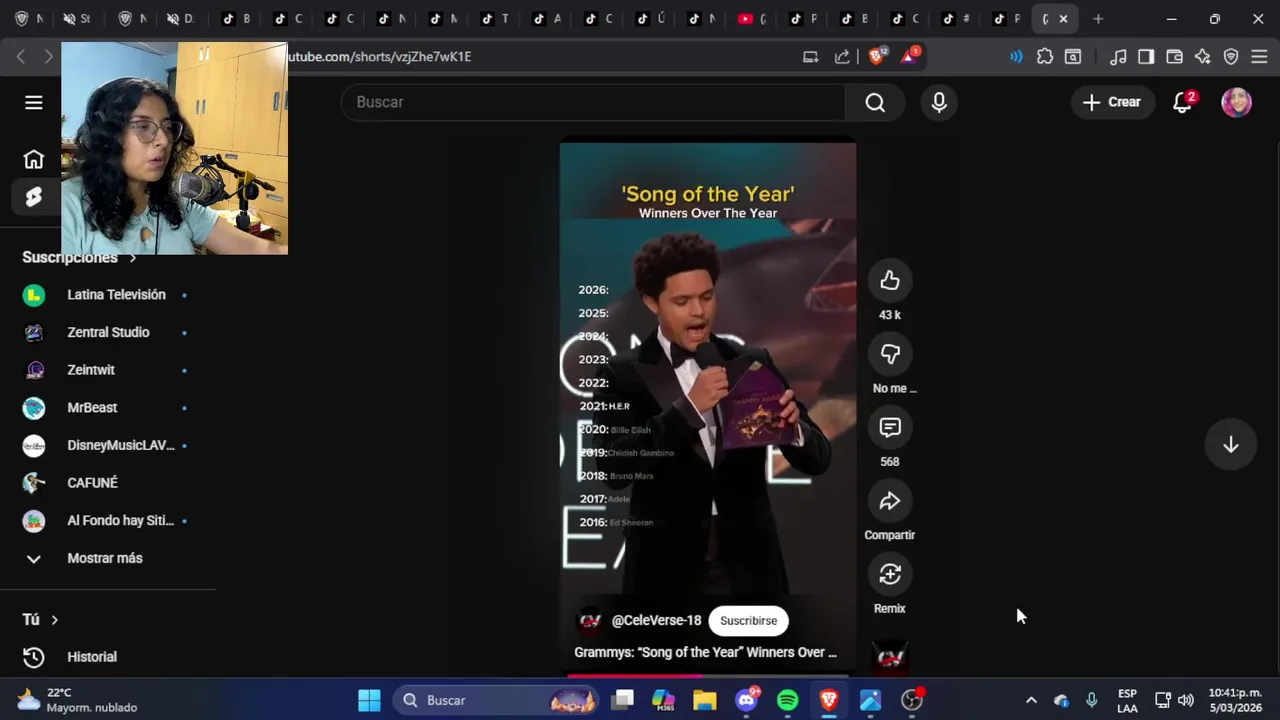Open the Shorts section in sidebar
The image size is (1280, 720).
point(34,197)
